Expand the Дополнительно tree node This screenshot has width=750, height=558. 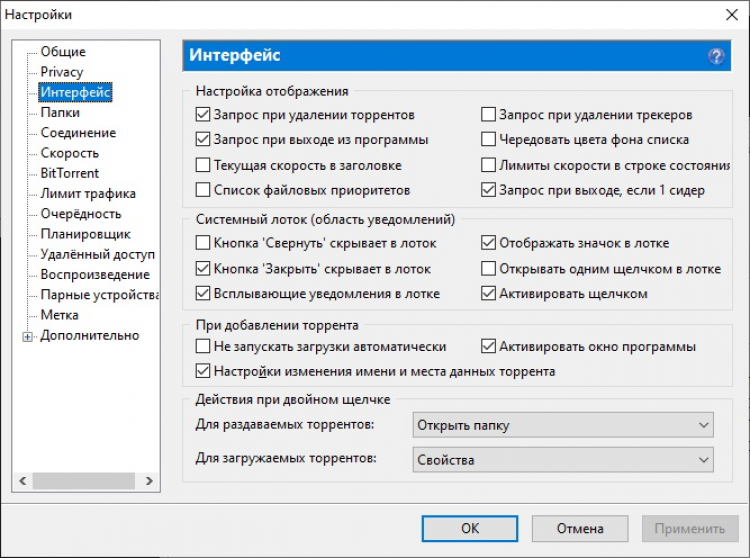click(27, 336)
